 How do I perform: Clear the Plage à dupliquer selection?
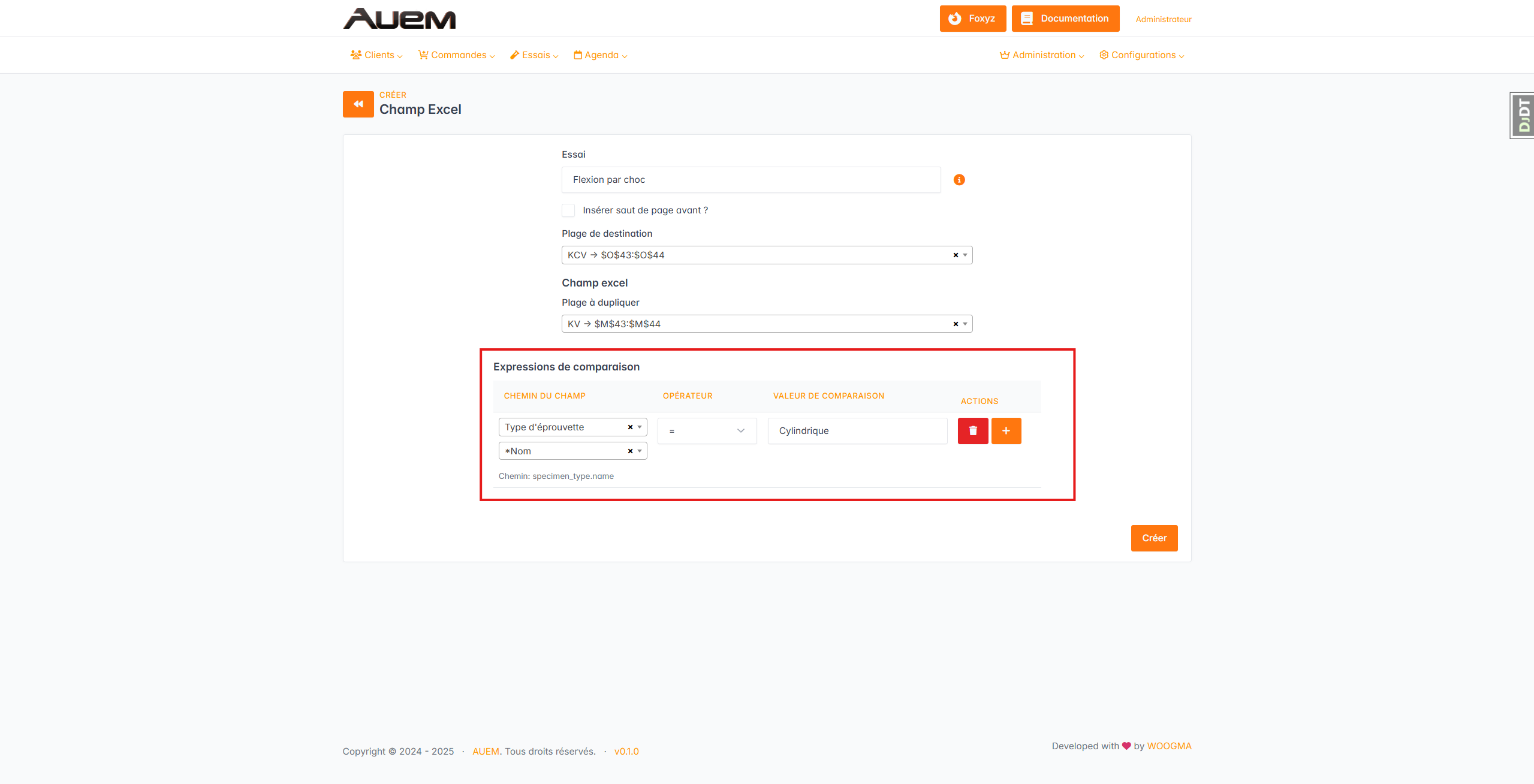point(956,324)
